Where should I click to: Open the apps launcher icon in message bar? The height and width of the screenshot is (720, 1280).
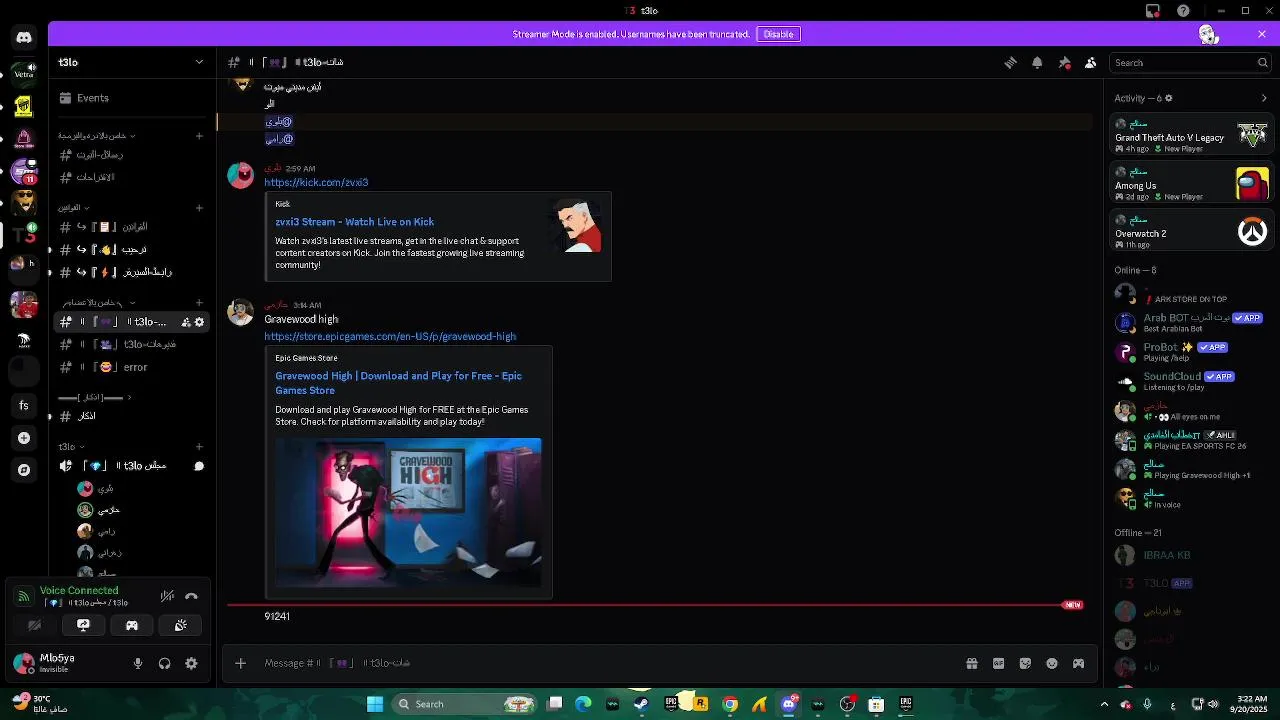(1078, 663)
